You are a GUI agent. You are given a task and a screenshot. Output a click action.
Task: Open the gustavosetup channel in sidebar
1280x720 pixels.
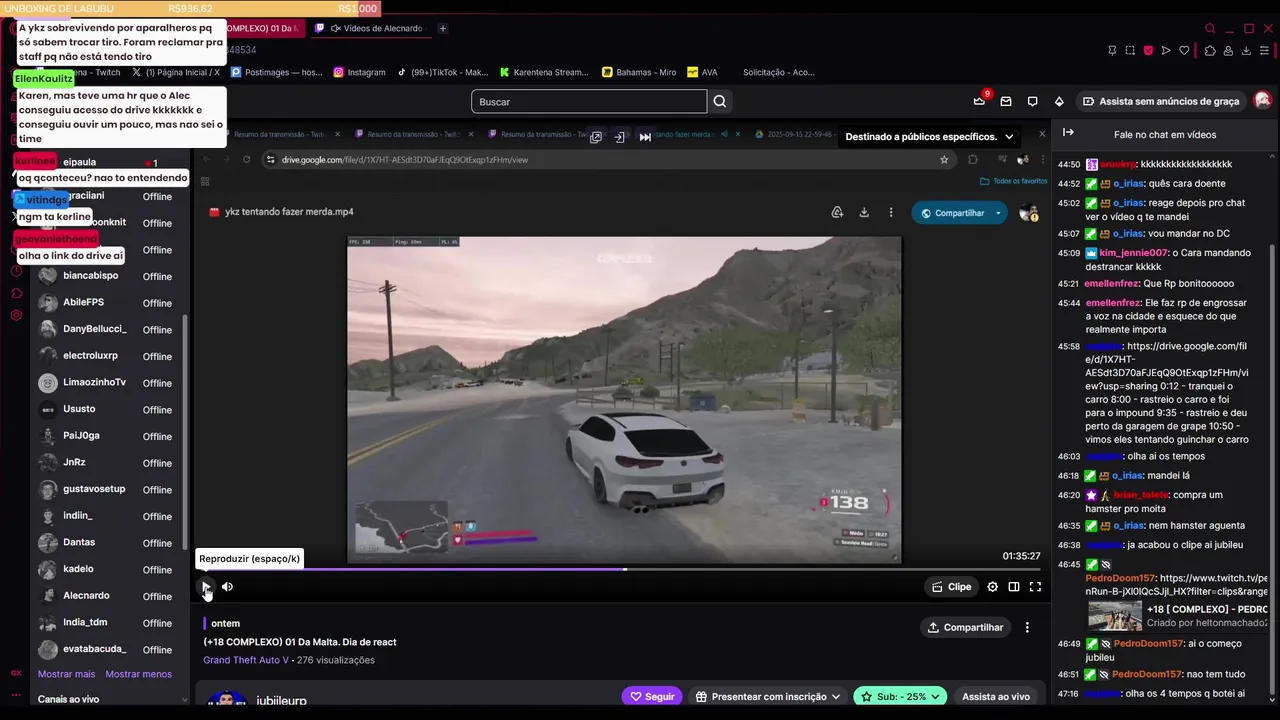109,489
